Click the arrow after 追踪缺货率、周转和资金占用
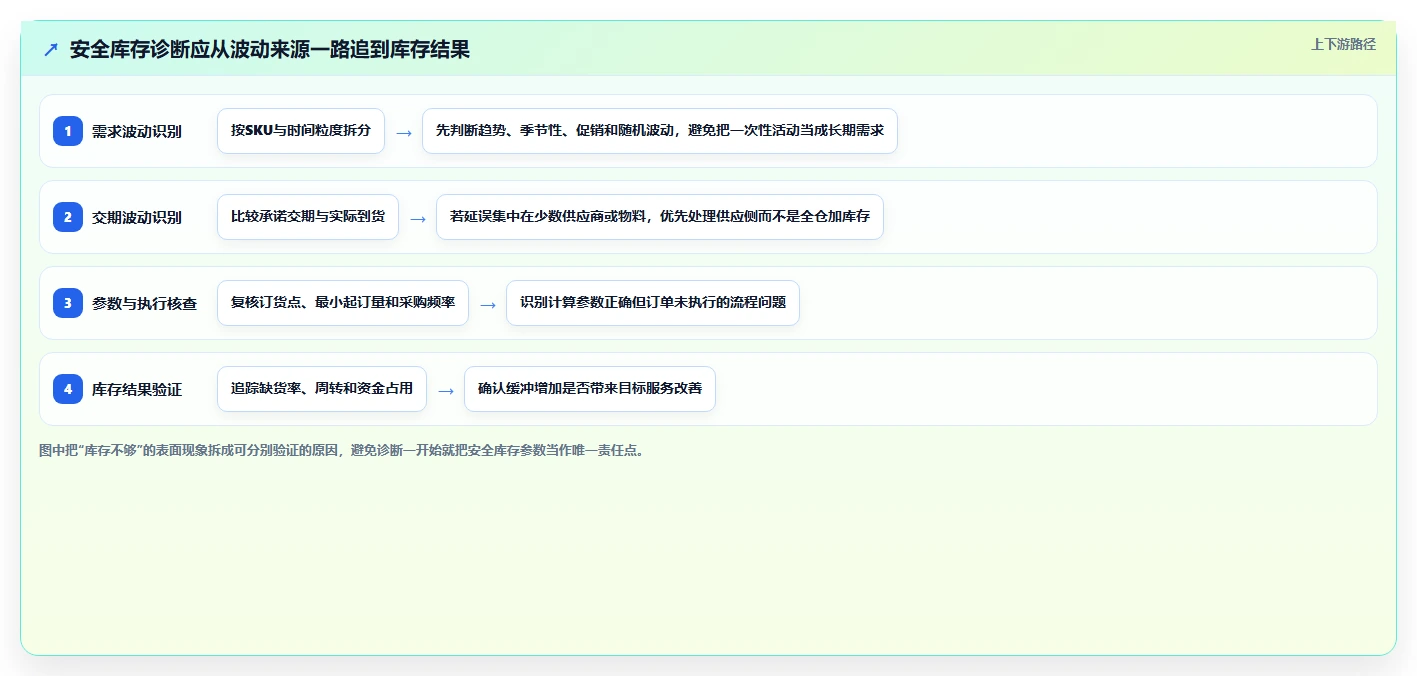This screenshot has width=1417, height=676. (x=446, y=390)
